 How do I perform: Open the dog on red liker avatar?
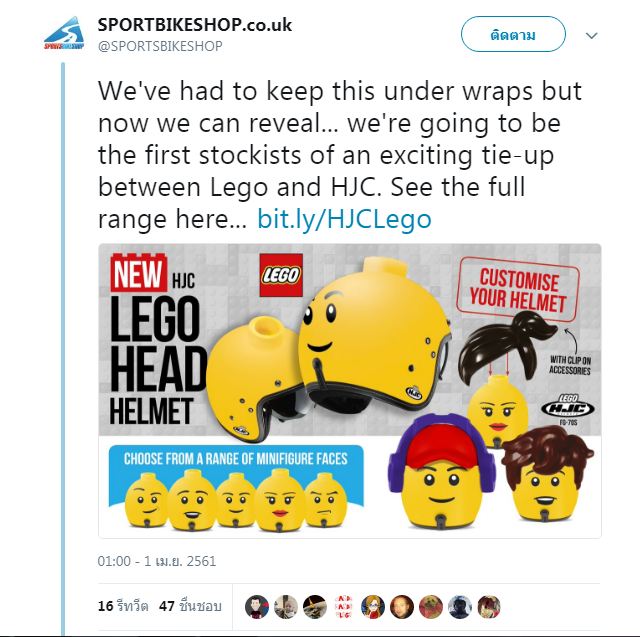click(x=431, y=607)
